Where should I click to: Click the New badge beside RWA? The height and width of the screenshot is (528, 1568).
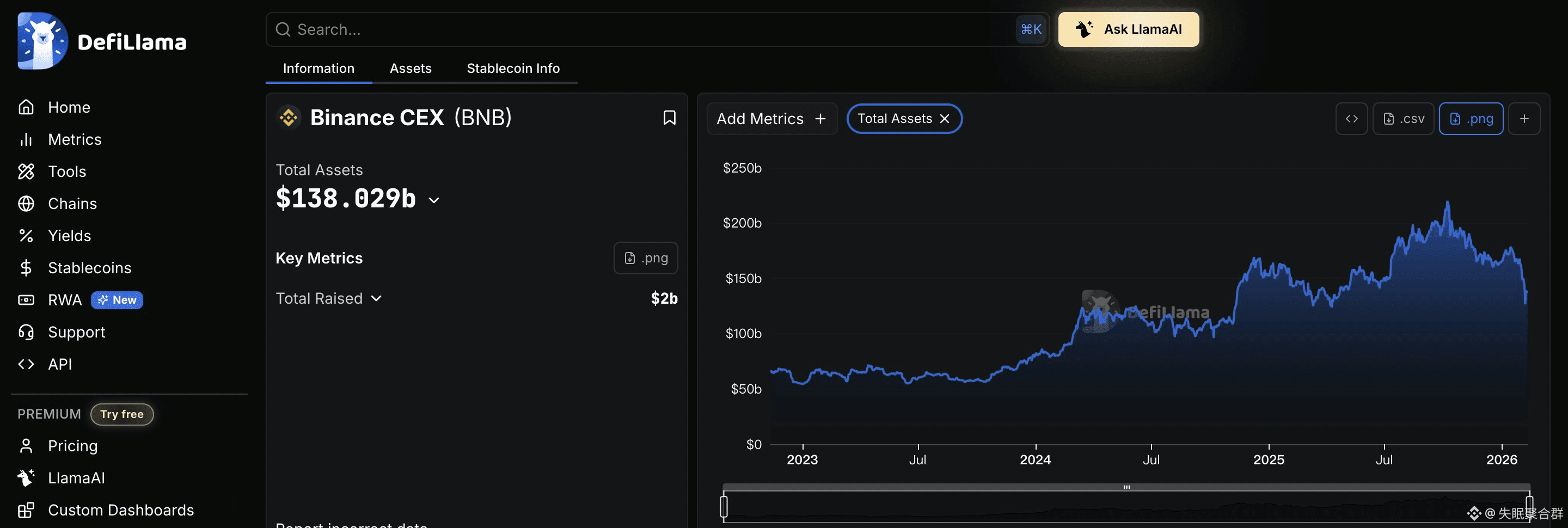(x=117, y=300)
